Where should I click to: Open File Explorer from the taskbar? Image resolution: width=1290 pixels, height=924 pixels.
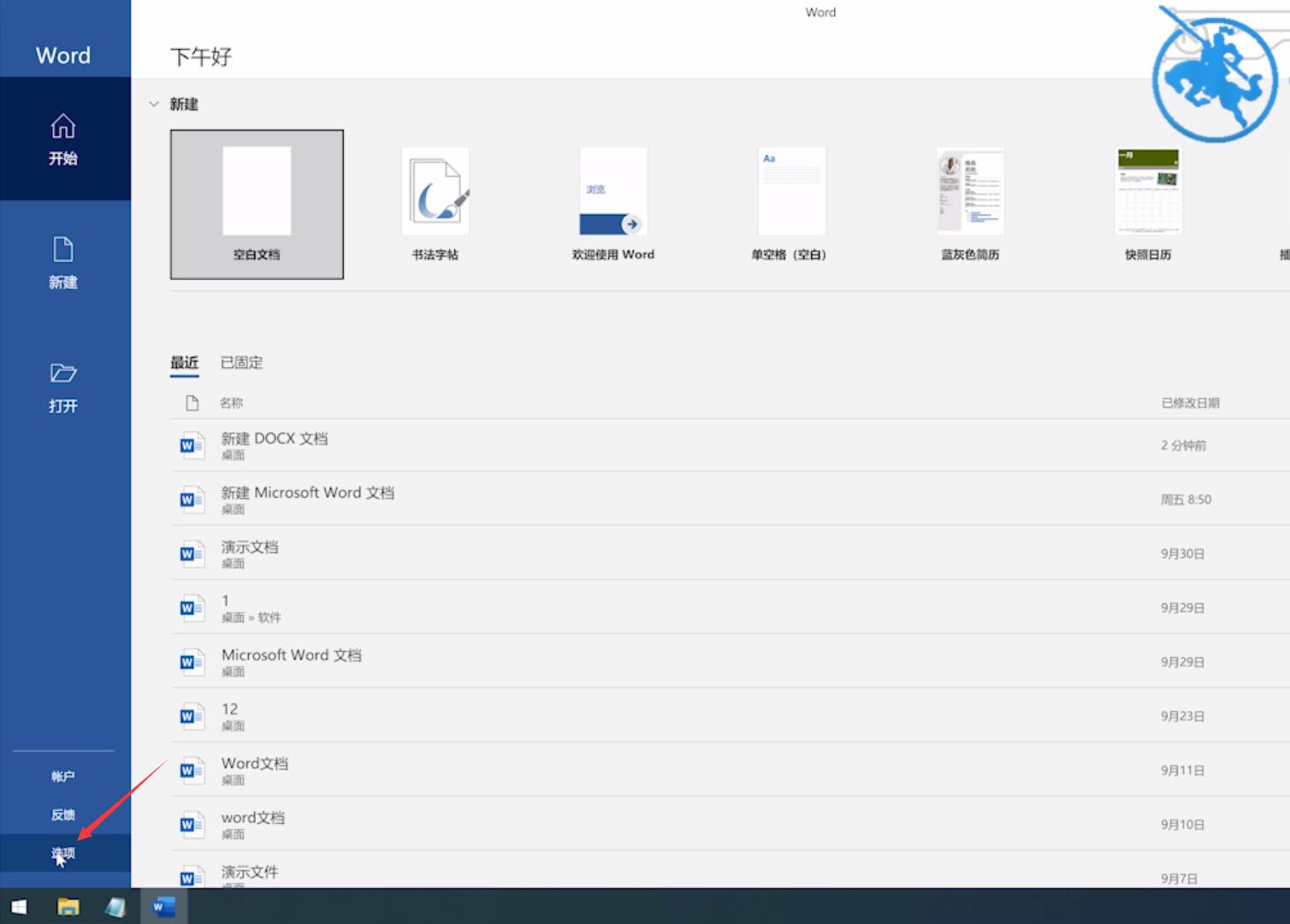[68, 907]
